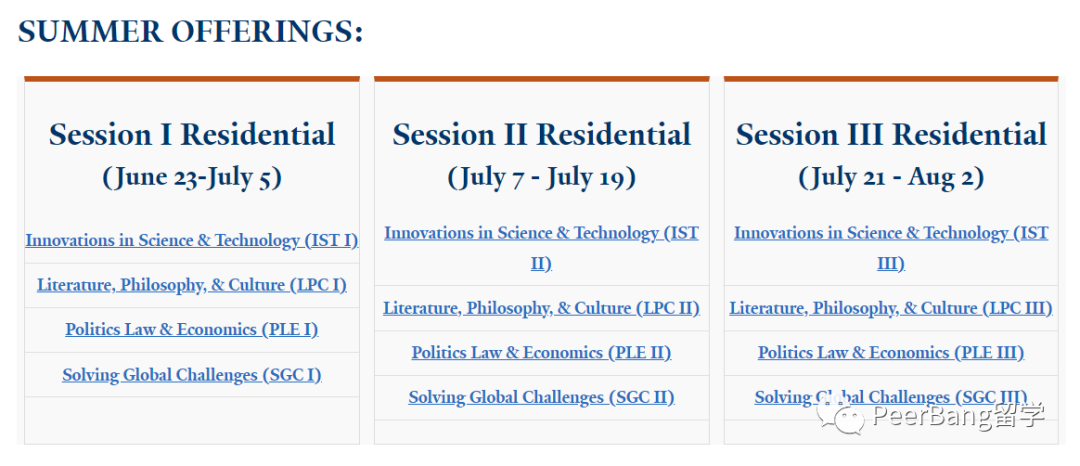This screenshot has width=1080, height=466.
Task: Select Politics Law & Economics (PLE I)
Action: point(191,329)
